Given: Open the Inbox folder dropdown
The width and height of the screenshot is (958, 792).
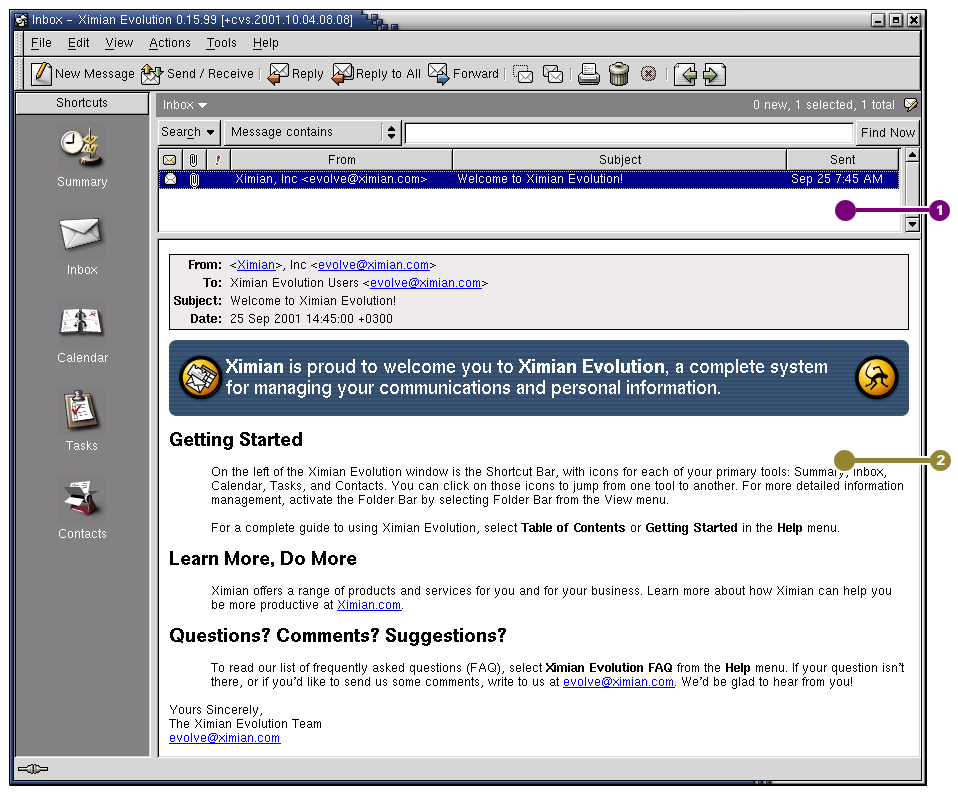Looking at the screenshot, I should (x=185, y=105).
